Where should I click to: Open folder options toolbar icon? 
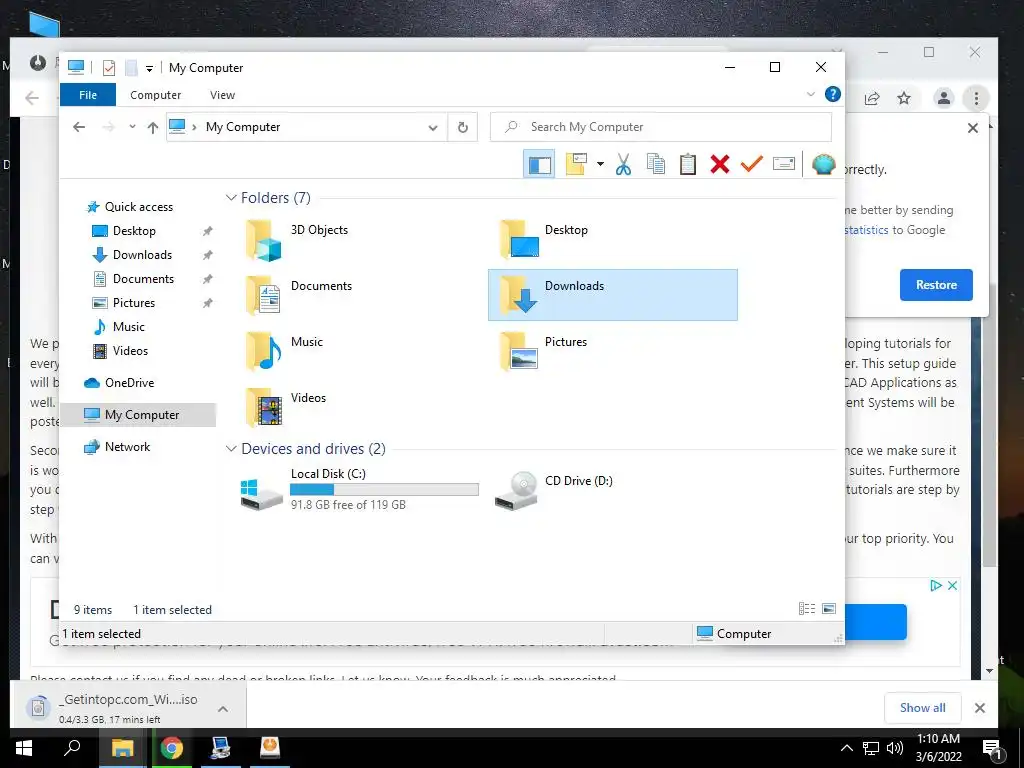[576, 164]
